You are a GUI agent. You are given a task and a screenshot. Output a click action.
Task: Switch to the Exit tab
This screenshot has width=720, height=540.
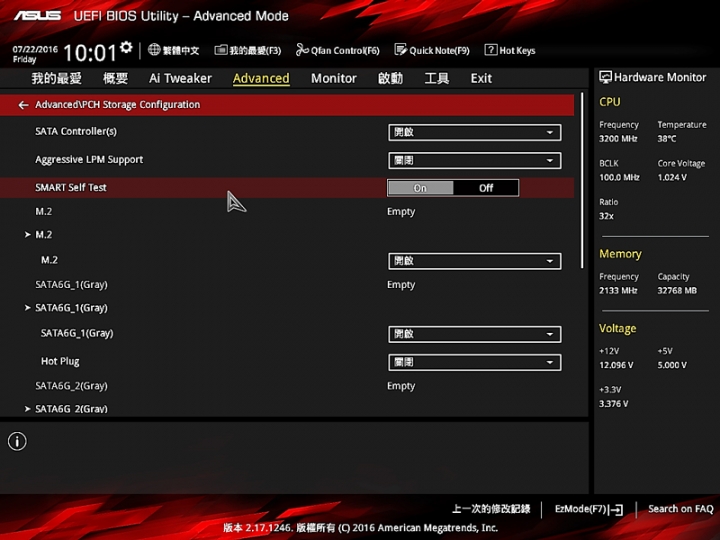pos(481,79)
